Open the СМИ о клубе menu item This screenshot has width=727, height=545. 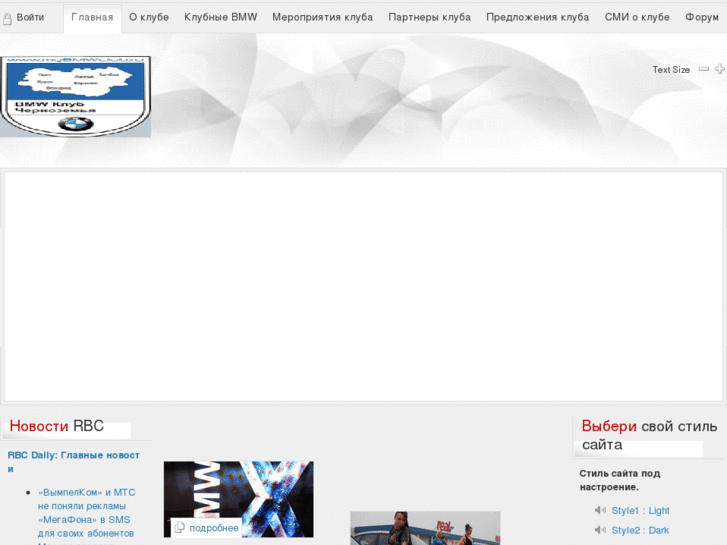coord(637,17)
